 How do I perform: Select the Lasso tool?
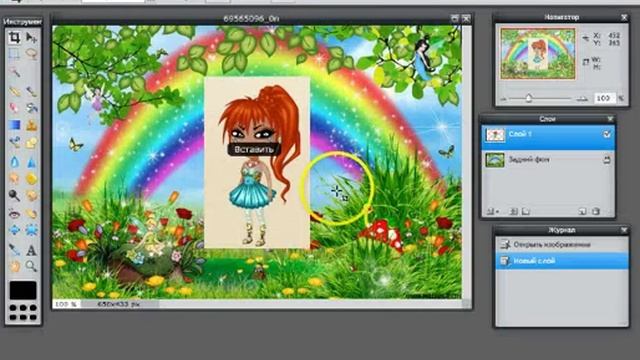31,54
